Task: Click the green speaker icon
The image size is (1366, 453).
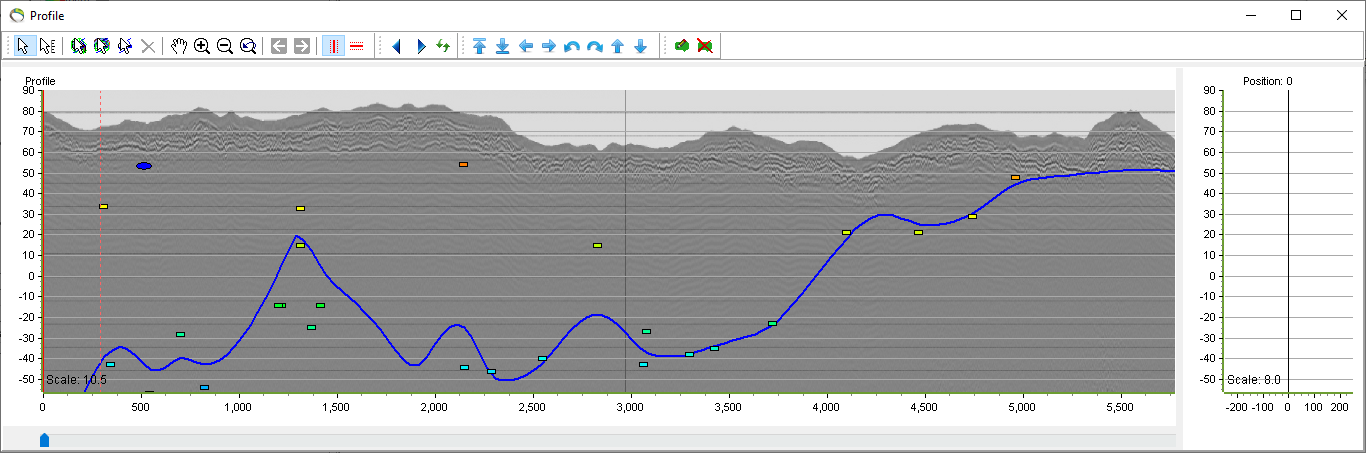Action: pos(682,46)
